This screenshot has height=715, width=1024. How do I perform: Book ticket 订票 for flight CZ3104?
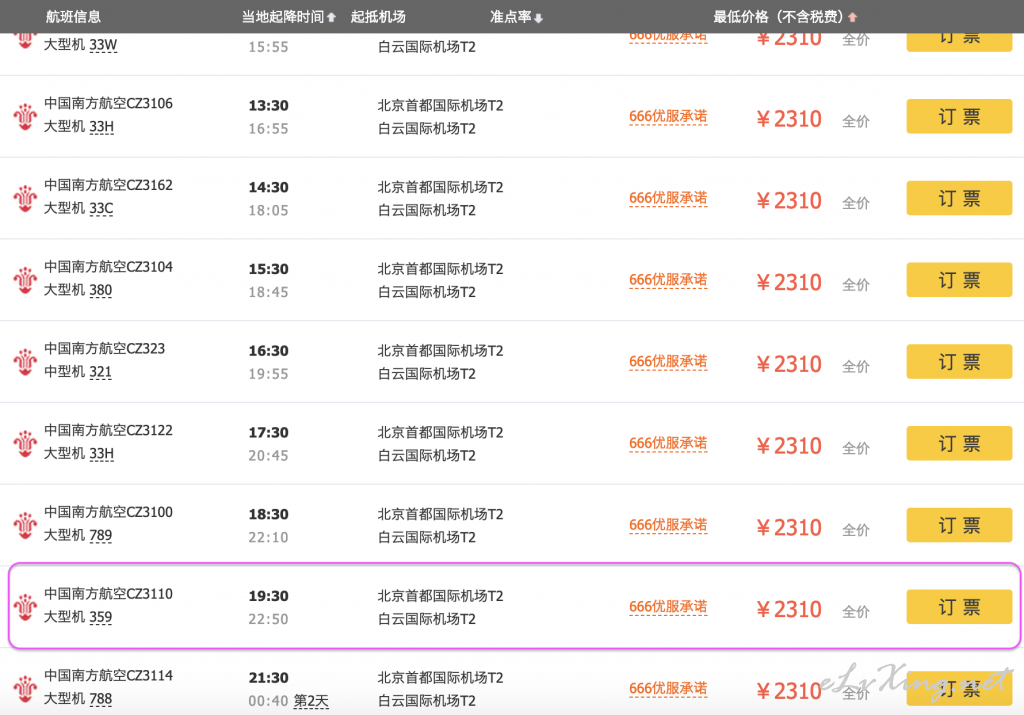[x=959, y=279]
